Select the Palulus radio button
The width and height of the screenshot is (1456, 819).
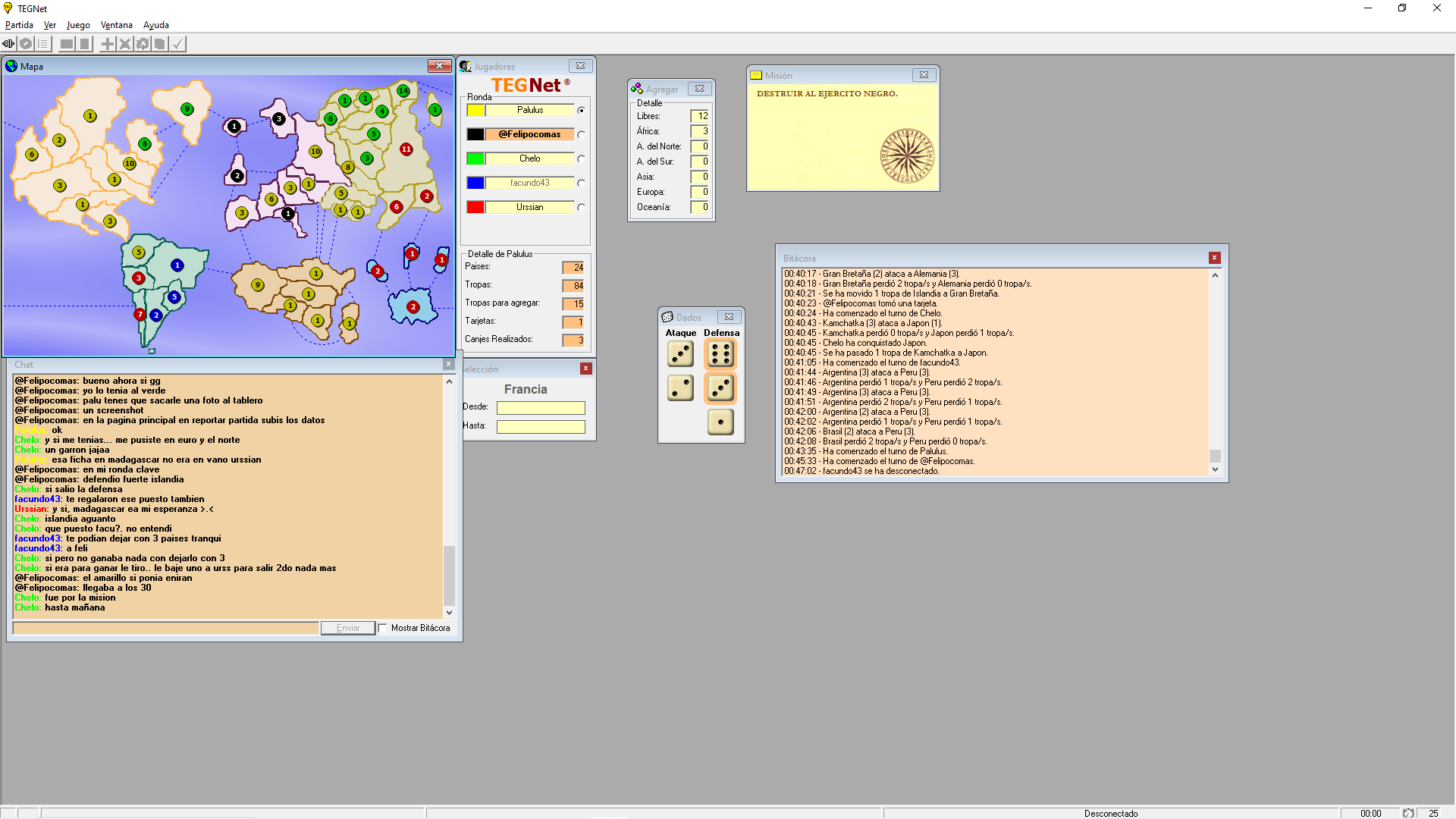tap(582, 111)
